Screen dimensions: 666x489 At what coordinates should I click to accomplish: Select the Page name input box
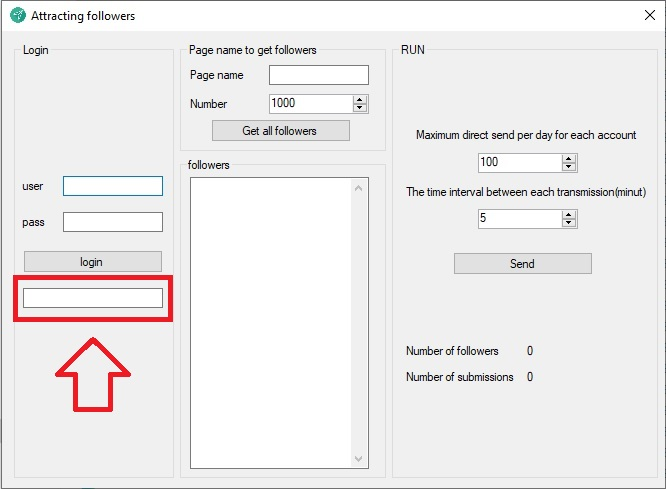(x=318, y=75)
